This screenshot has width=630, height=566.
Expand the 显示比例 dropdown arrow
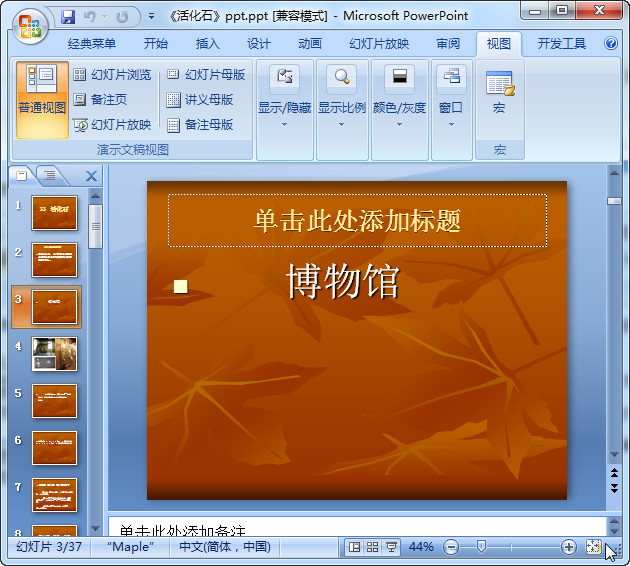(x=342, y=125)
